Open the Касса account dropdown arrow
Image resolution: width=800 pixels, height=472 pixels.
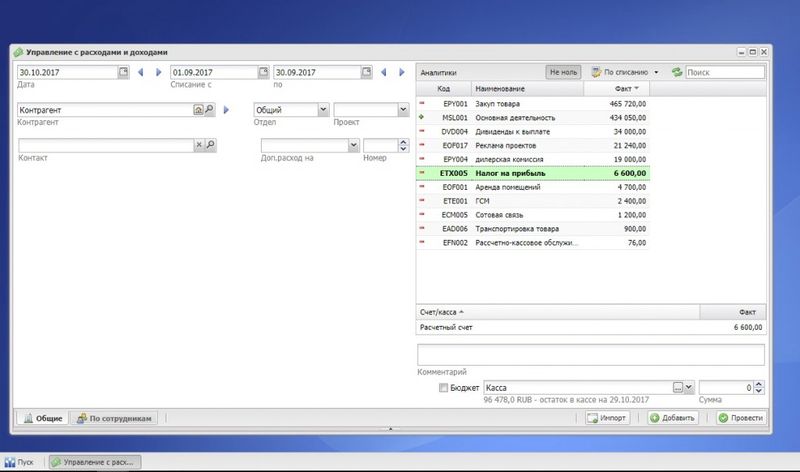pyautogui.click(x=689, y=388)
